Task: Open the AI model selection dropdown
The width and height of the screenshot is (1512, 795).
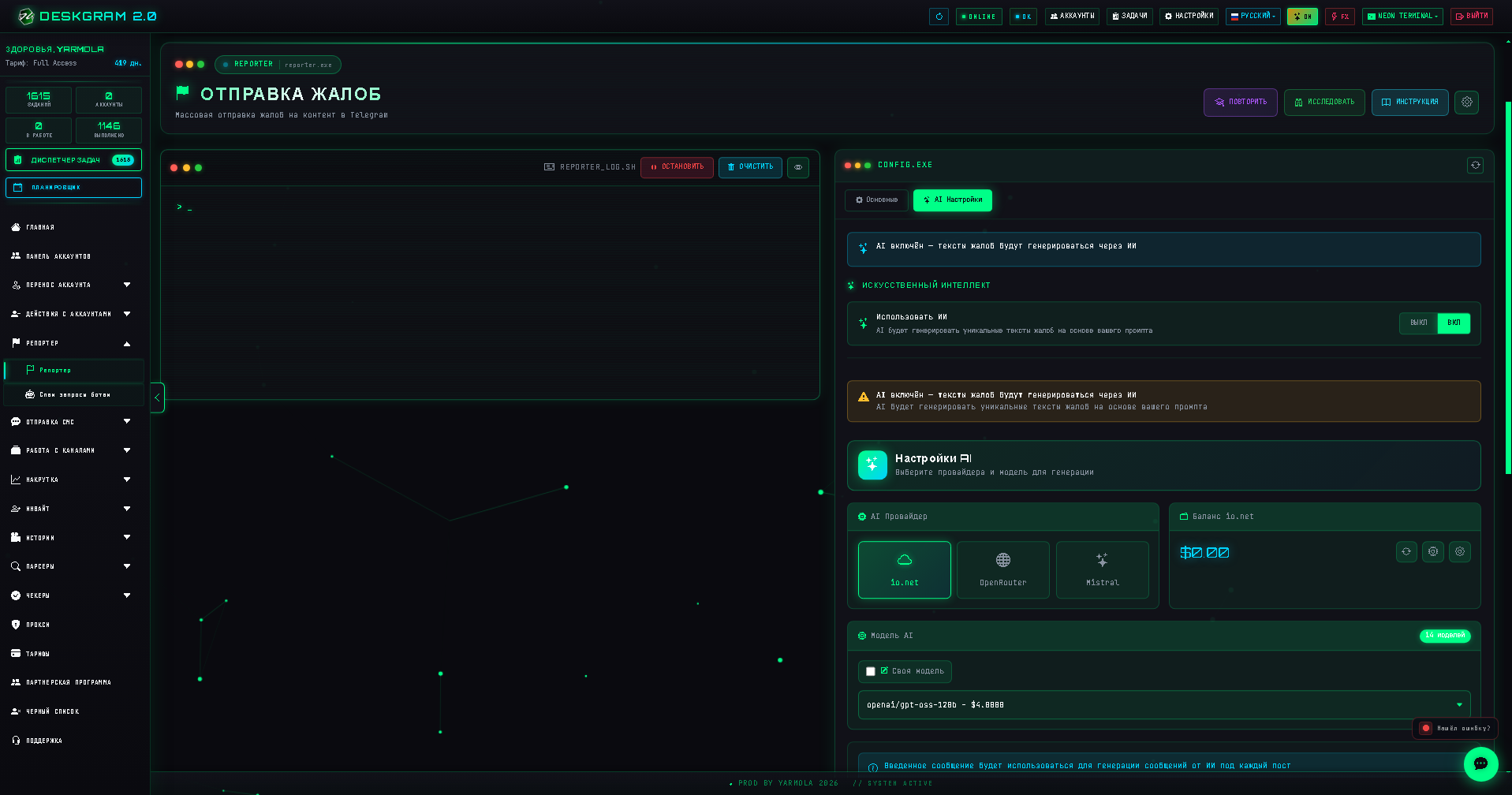Action: 1163,705
